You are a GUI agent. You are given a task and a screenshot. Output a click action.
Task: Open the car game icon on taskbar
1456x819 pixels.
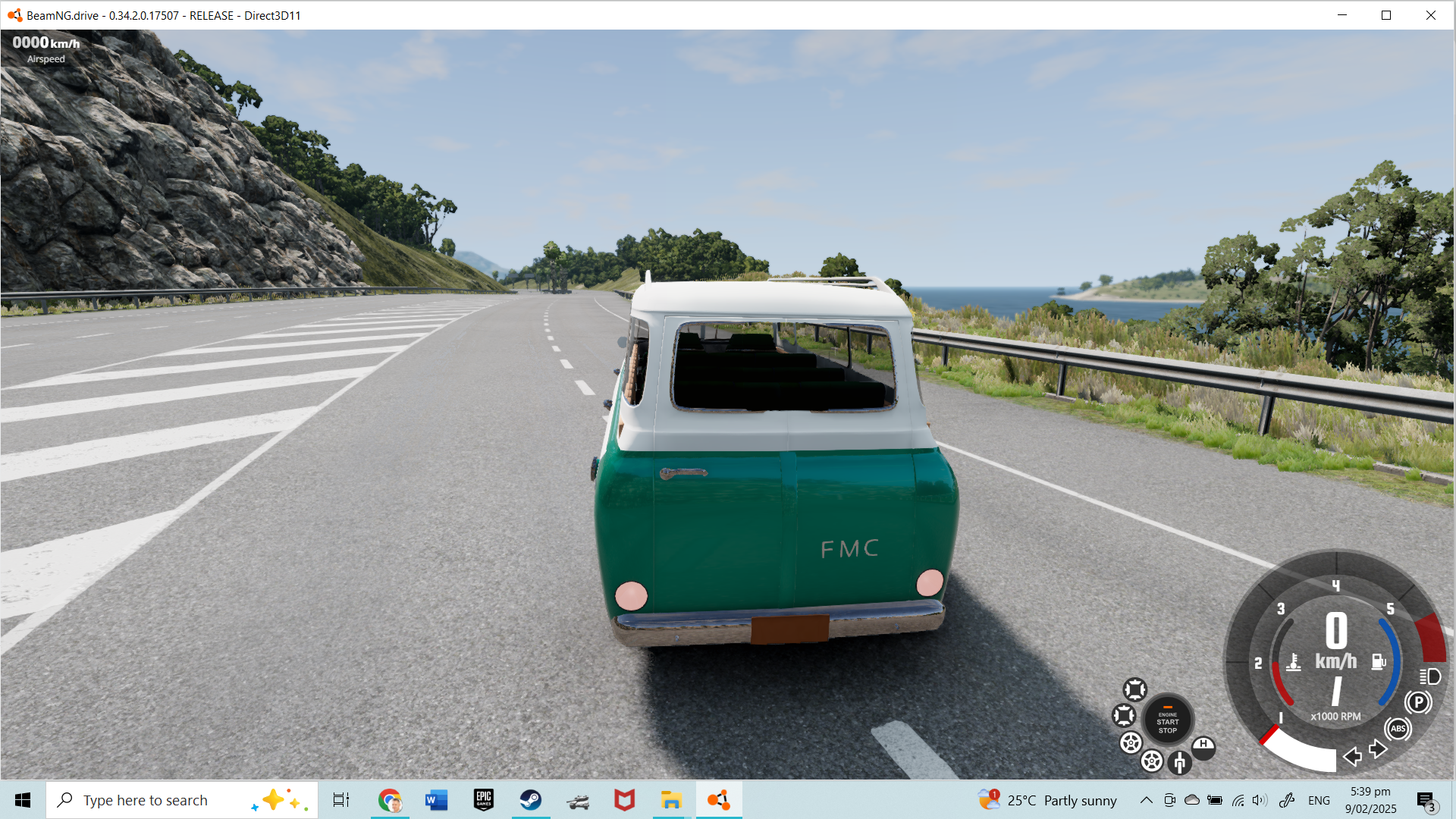click(578, 800)
